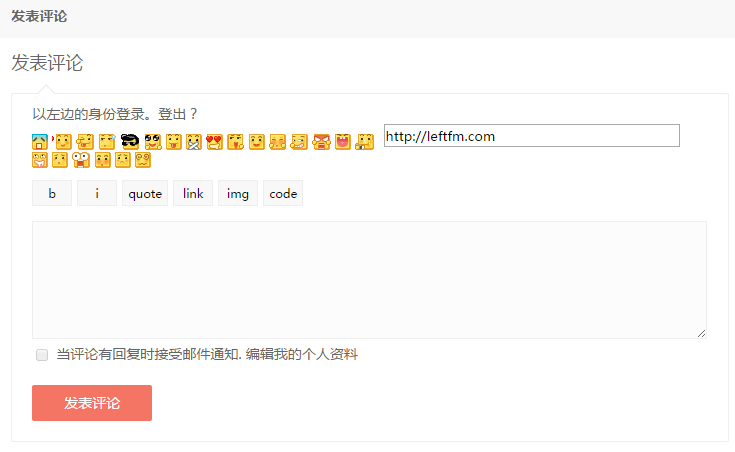Enable email notification on comment replies

pos(42,355)
